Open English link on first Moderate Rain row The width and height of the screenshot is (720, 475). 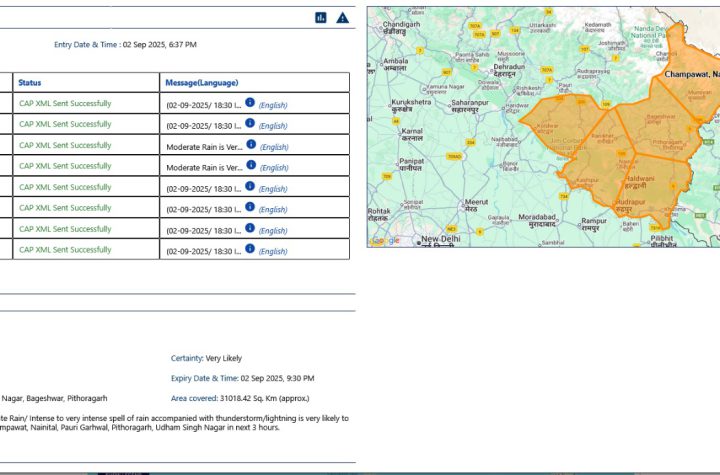pyautogui.click(x=274, y=147)
